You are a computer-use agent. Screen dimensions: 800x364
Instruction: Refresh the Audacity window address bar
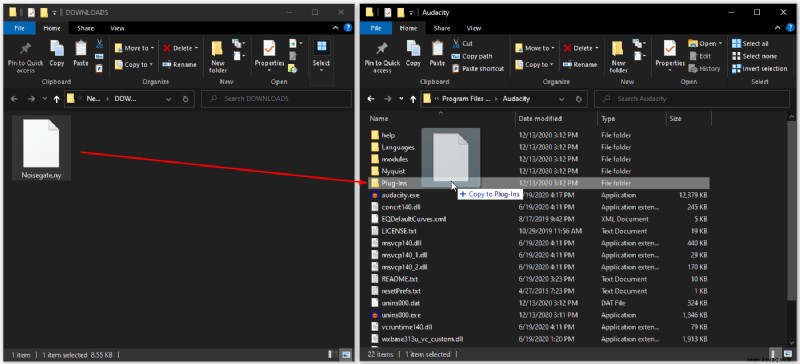579,99
